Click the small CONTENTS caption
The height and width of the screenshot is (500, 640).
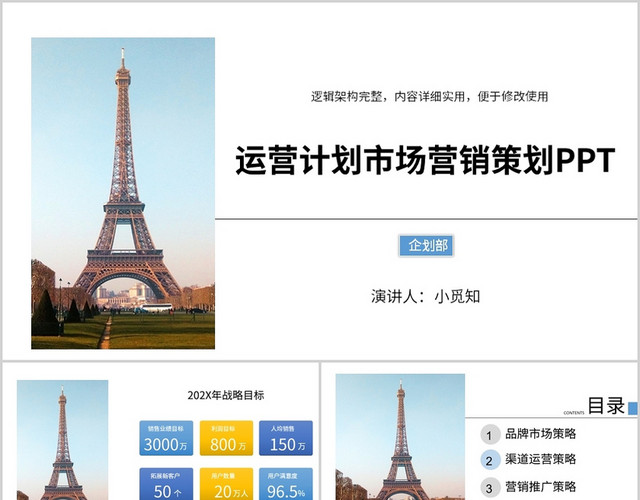[573, 413]
